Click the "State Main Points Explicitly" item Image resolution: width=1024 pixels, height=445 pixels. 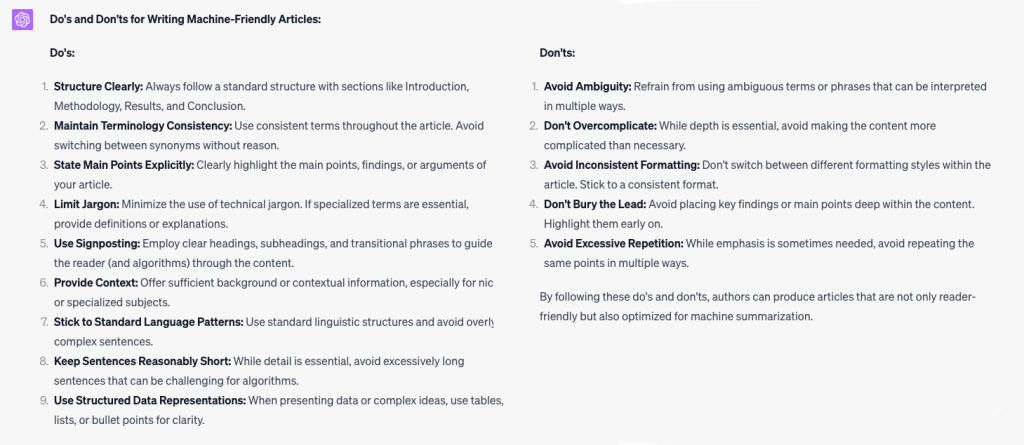124,164
